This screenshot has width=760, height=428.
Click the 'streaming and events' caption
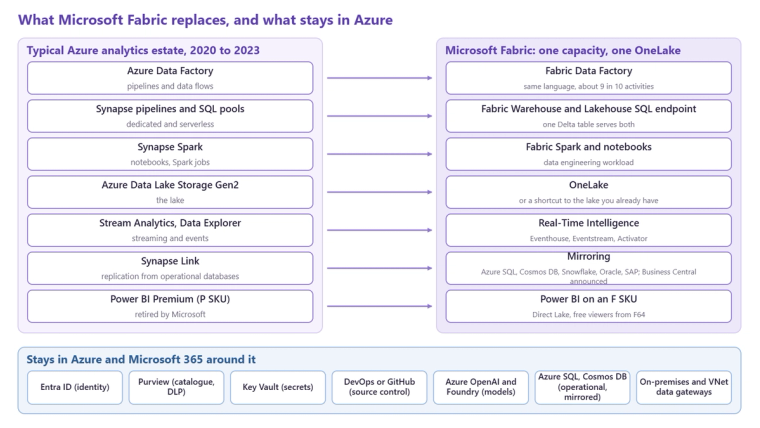[x=170, y=238]
